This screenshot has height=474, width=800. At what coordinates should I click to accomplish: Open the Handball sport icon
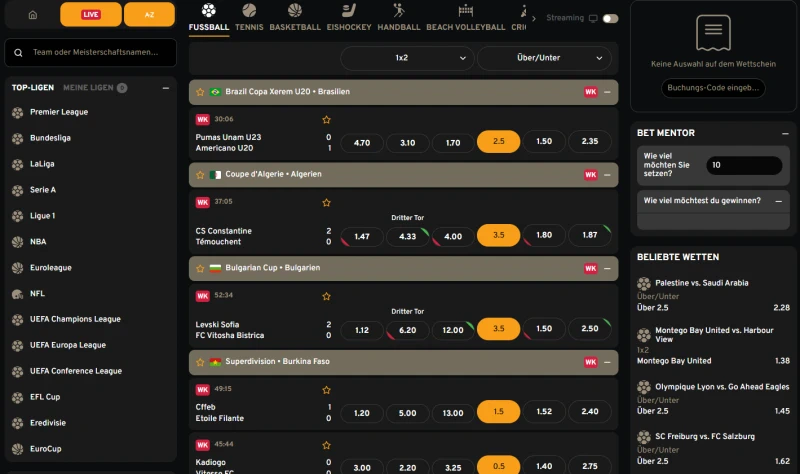tap(399, 11)
